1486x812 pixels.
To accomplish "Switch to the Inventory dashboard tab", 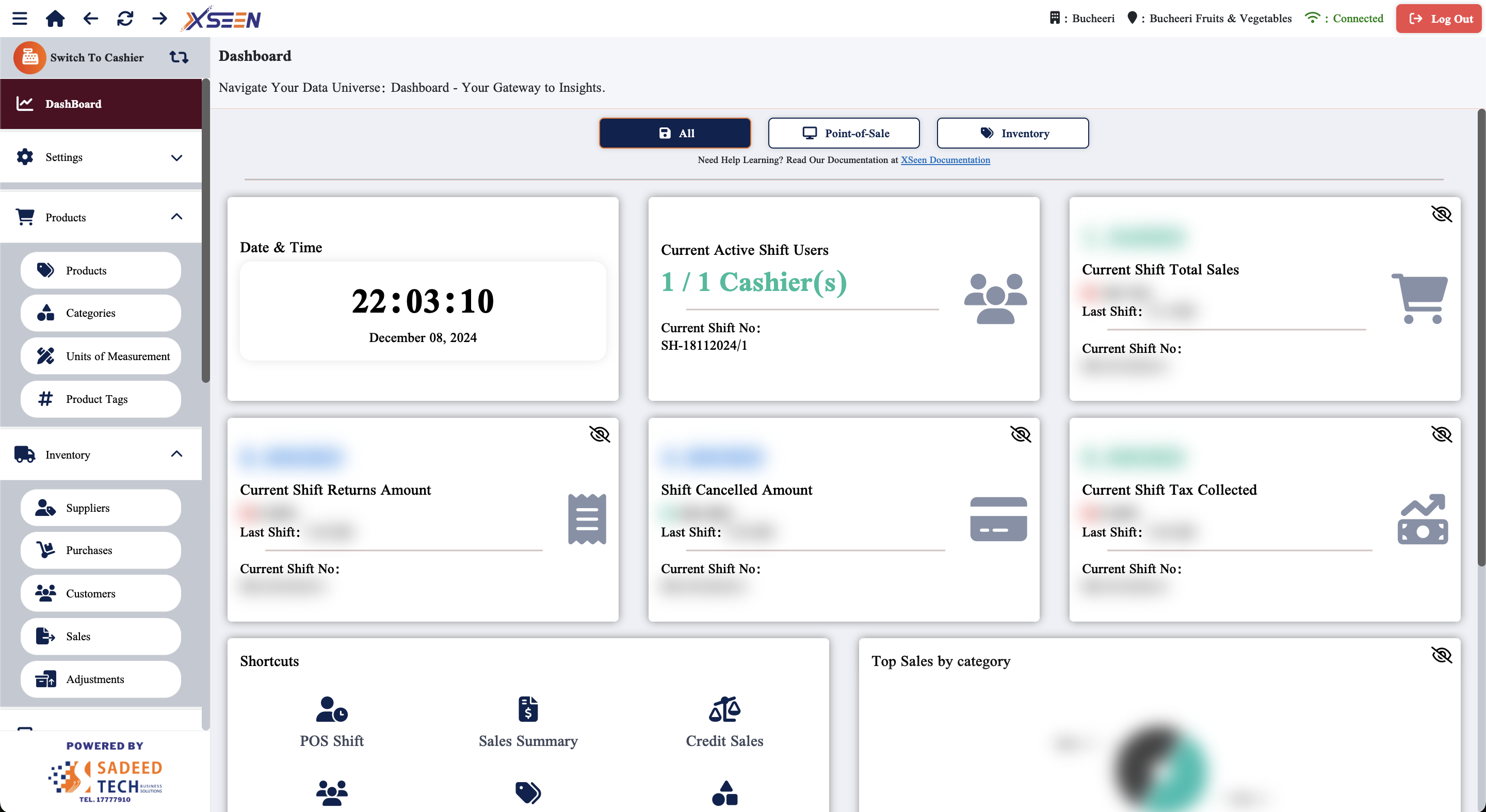I will coord(1012,133).
